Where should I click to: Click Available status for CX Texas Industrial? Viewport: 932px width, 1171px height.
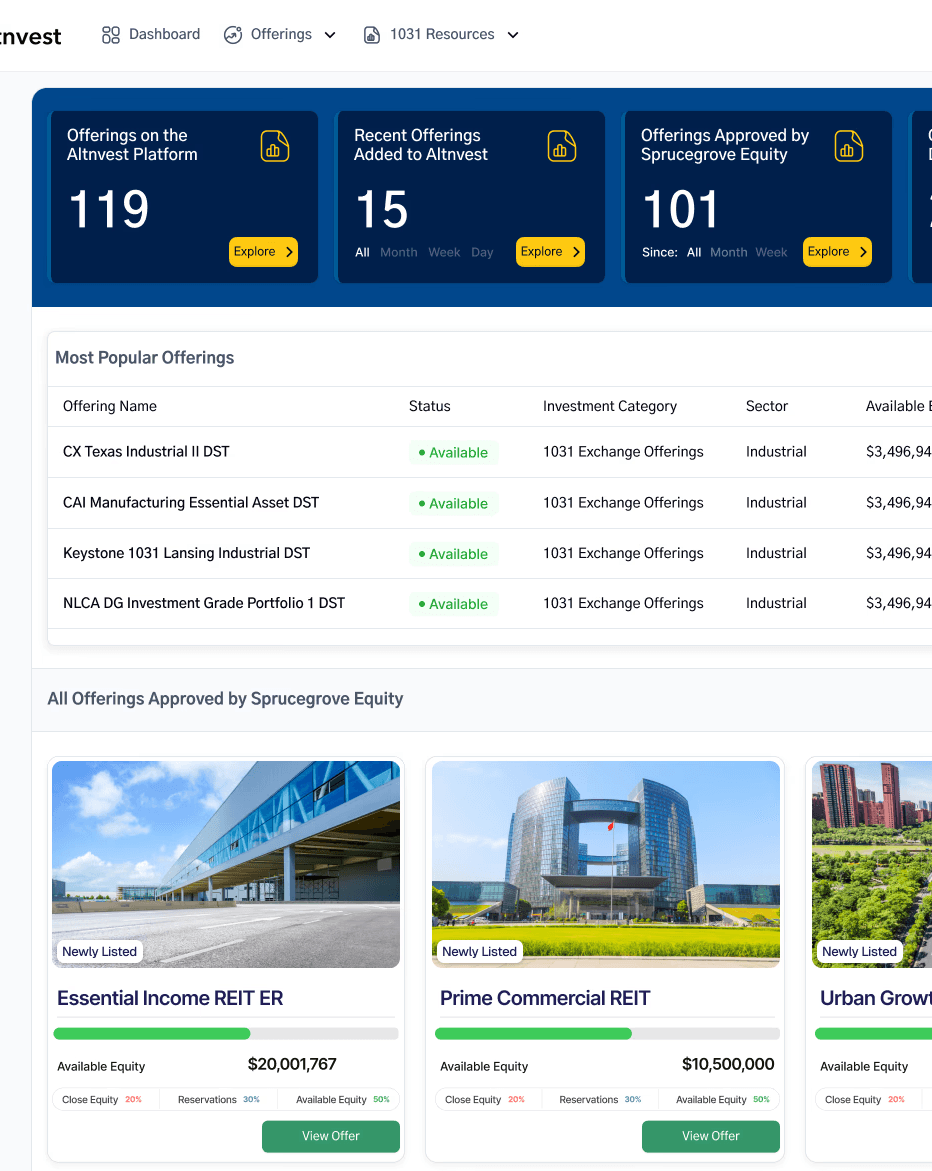tap(453, 453)
